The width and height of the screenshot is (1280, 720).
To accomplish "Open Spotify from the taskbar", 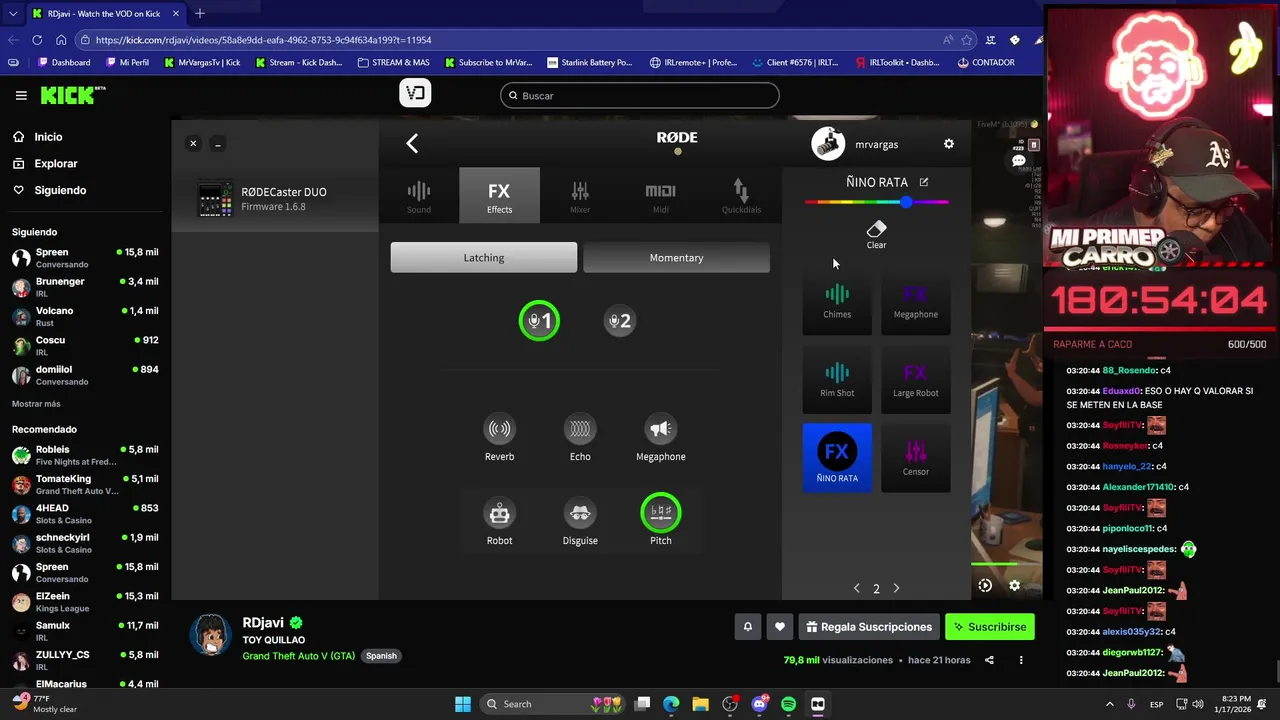I will [788, 704].
